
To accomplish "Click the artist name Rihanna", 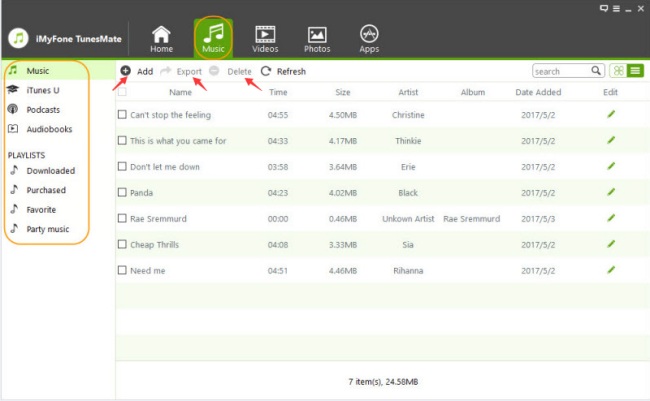I will point(408,271).
